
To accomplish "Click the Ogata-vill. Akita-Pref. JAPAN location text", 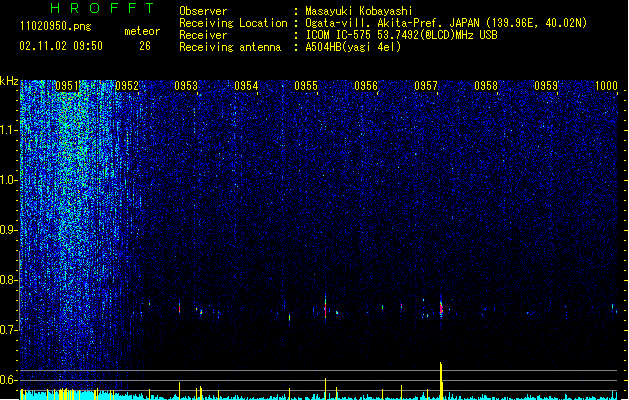I will pyautogui.click(x=446, y=23).
